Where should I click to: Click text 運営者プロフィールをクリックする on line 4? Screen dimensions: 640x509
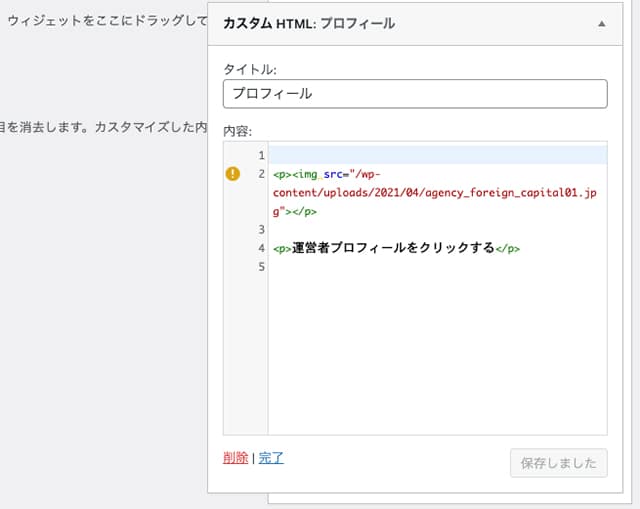(393, 248)
